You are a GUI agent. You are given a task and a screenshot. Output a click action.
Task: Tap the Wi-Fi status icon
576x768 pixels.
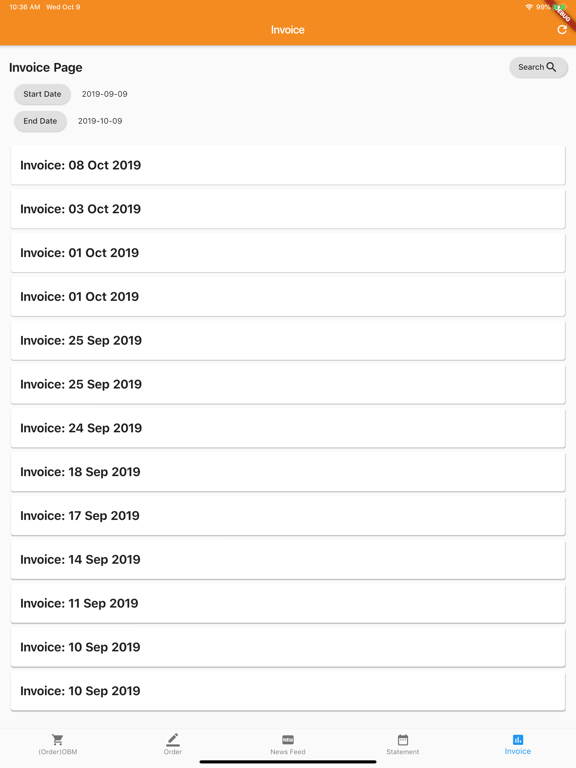pyautogui.click(x=529, y=7)
